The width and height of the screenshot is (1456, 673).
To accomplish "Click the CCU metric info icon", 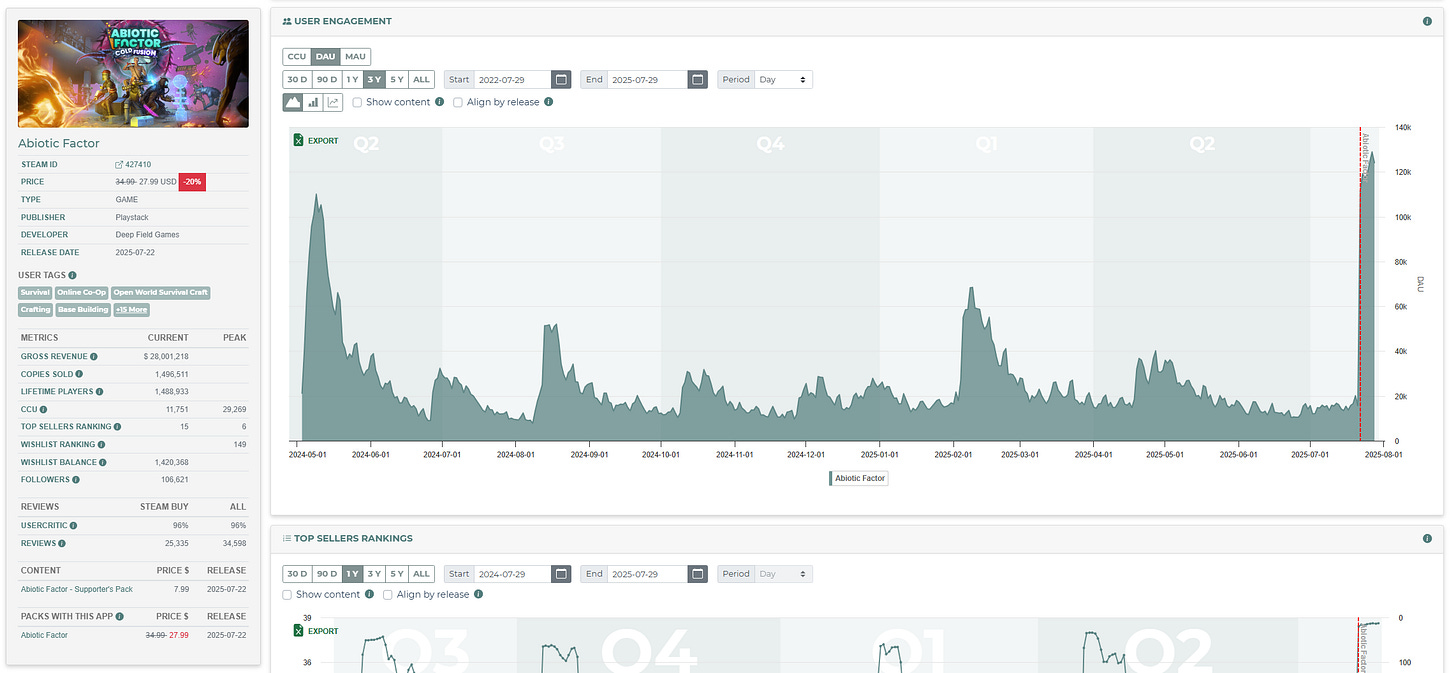I will tap(43, 409).
